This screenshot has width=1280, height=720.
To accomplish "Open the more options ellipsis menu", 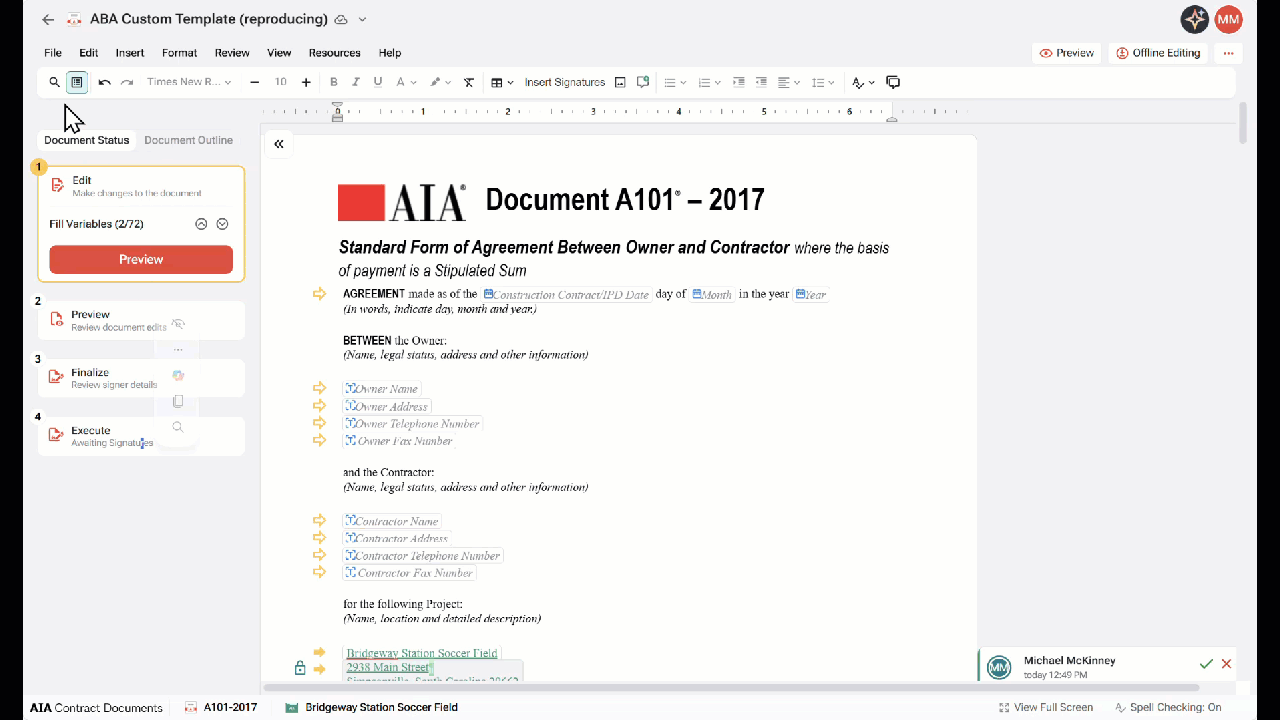I will point(1228,53).
